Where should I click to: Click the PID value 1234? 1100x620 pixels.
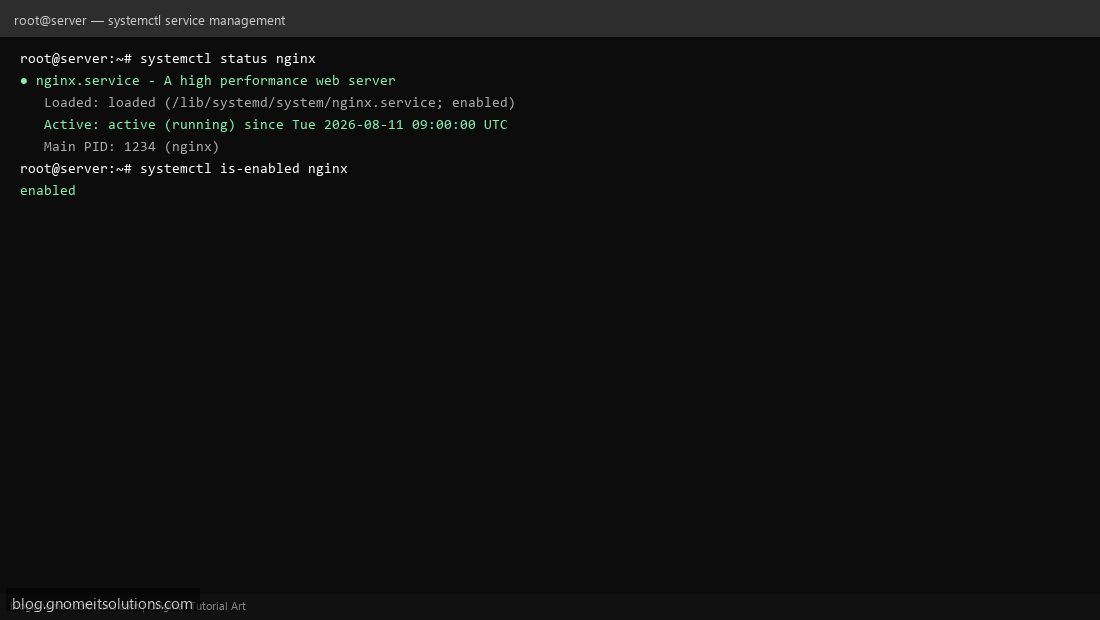(140, 147)
